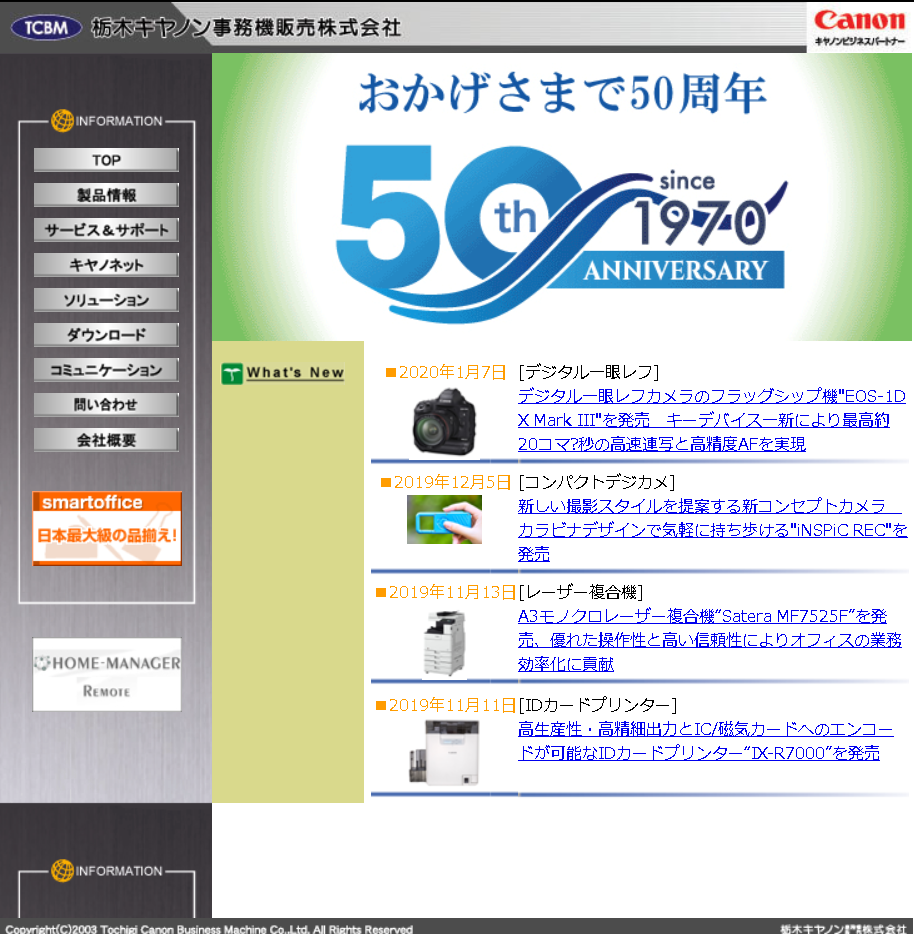The height and width of the screenshot is (934, 914).
Task: Open the ソリューション menu button
Action: (x=106, y=300)
